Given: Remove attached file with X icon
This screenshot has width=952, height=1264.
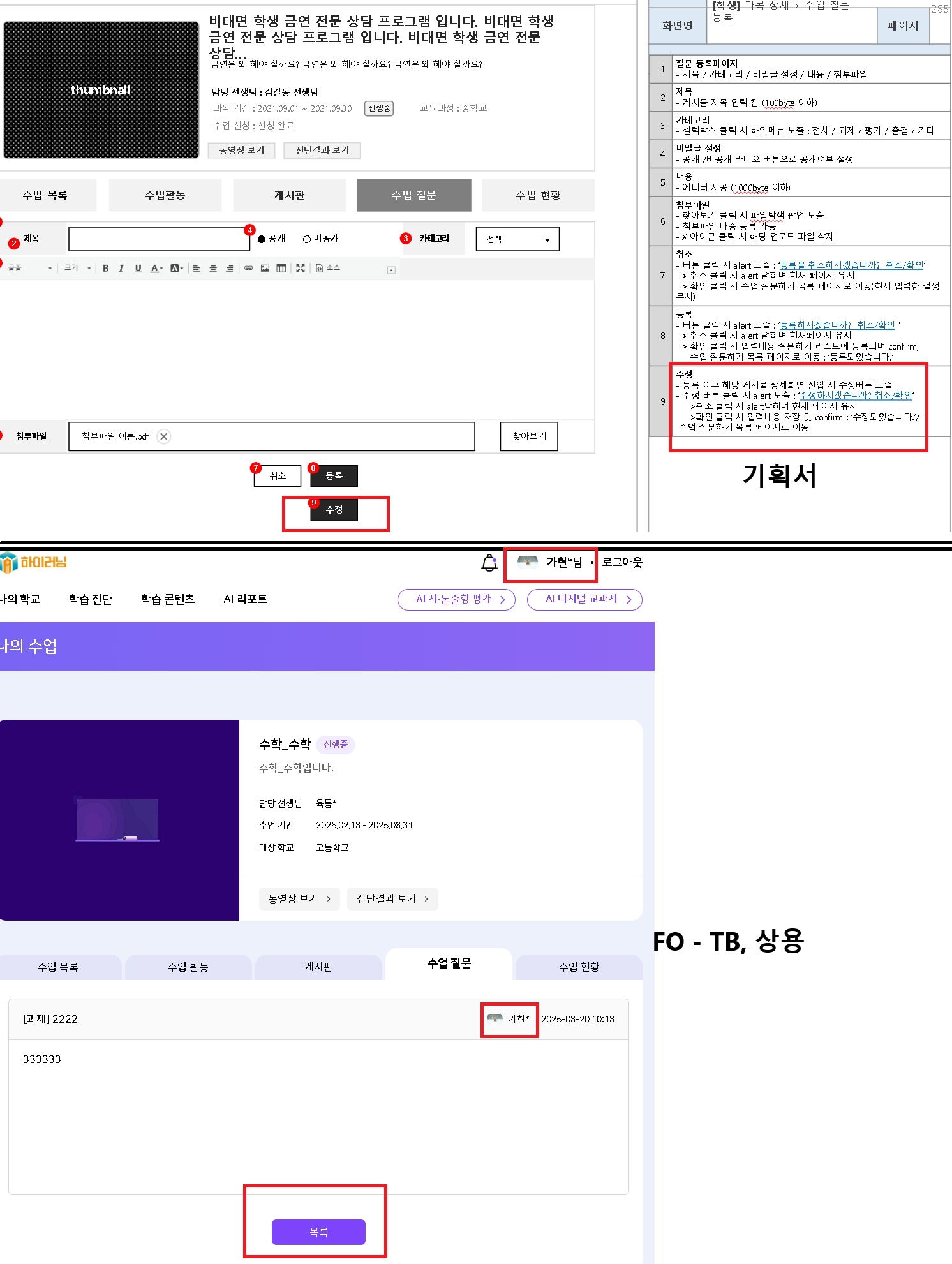Looking at the screenshot, I should pyautogui.click(x=164, y=436).
